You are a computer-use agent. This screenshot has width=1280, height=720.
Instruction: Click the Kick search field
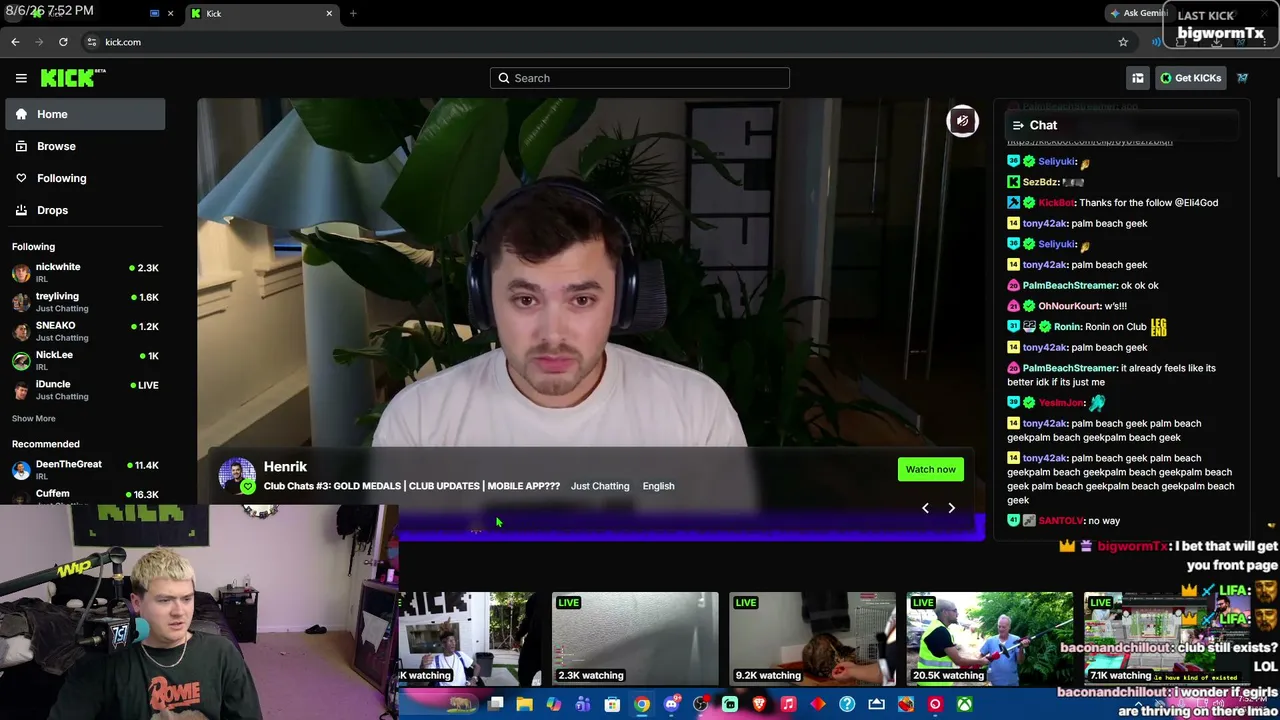(640, 78)
